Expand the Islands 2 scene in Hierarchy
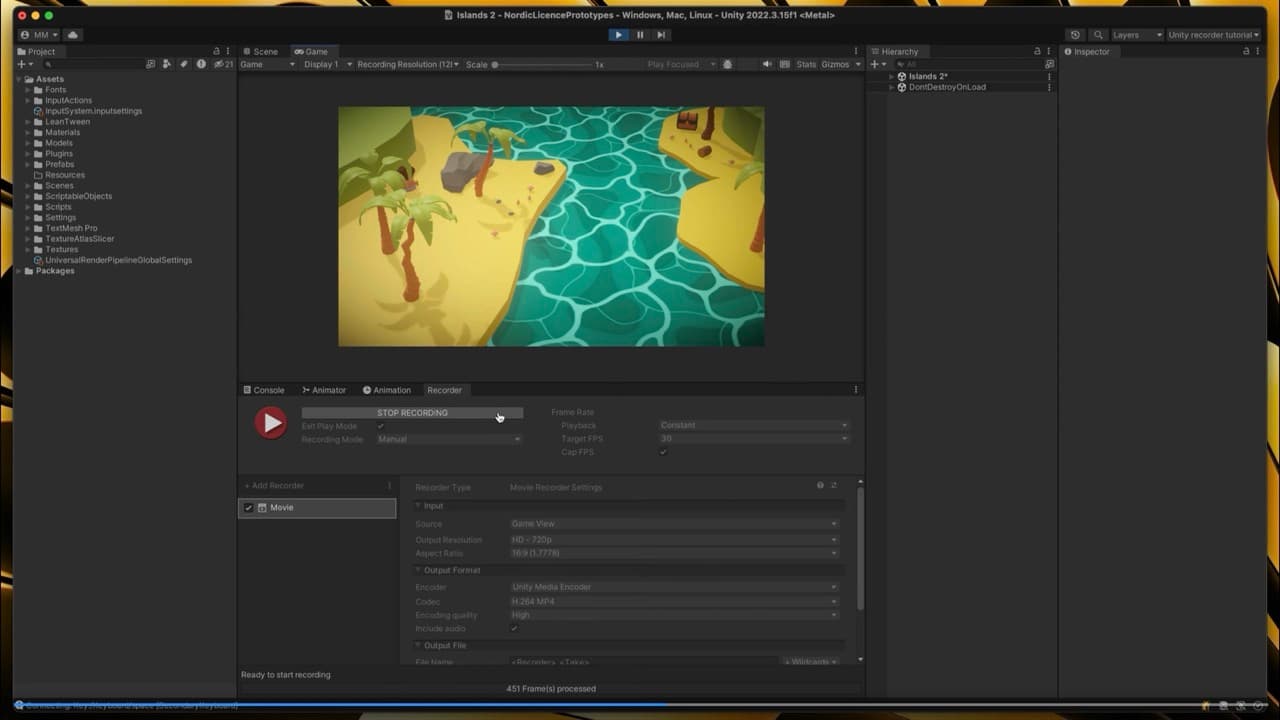1280x720 pixels. (x=891, y=76)
